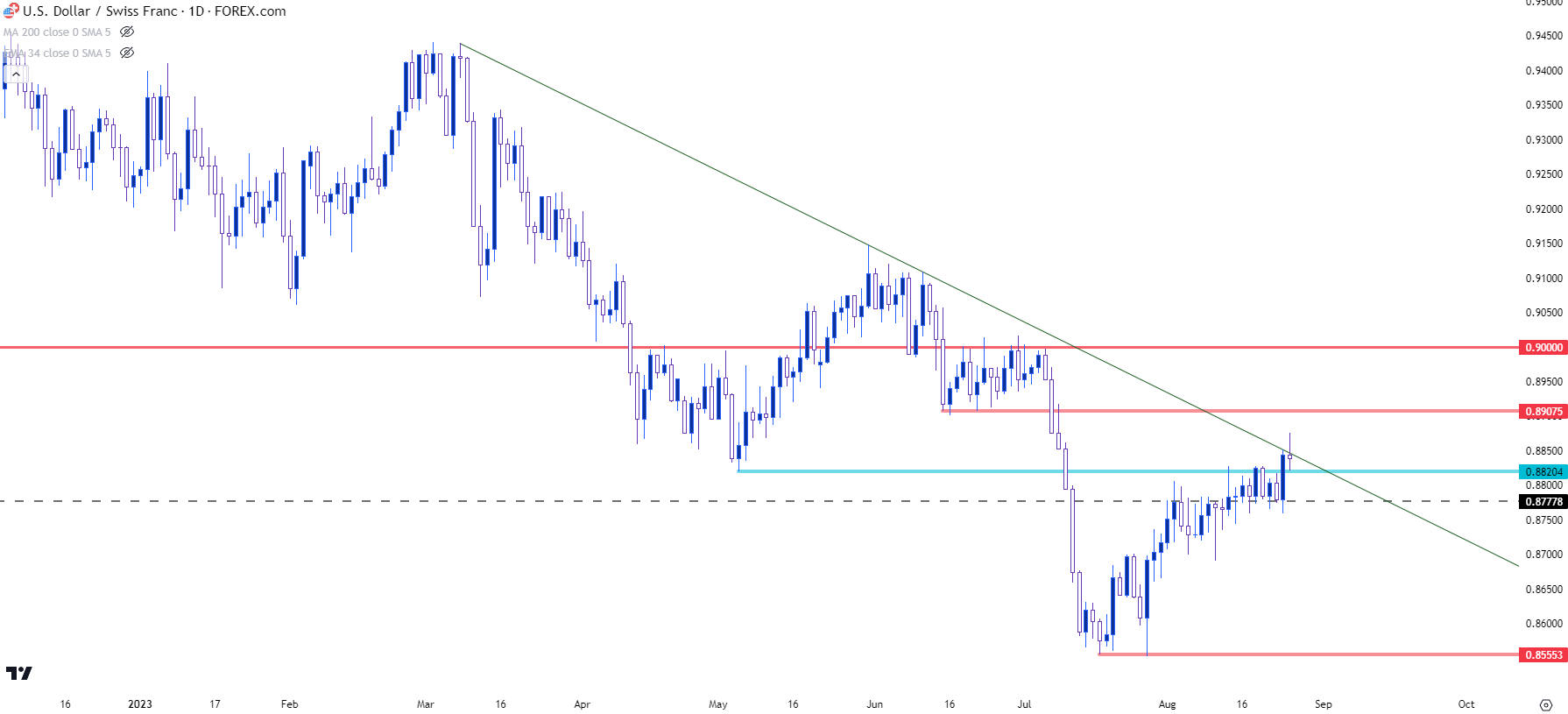Show the hidden EMA 34 indicator via its eye icon
Viewport: 1568px width, 714px height.
(127, 53)
